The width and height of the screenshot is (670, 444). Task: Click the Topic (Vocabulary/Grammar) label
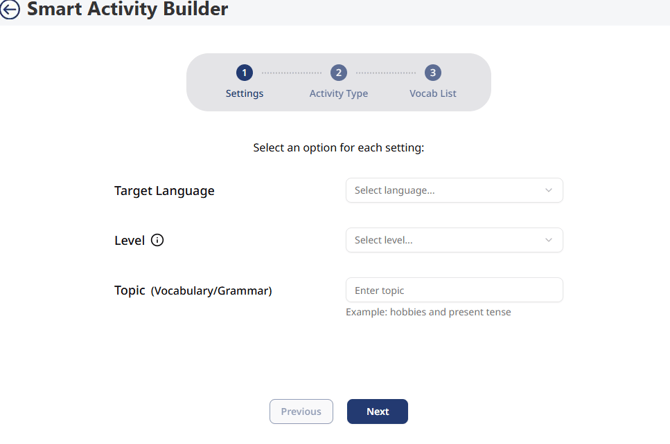193,291
